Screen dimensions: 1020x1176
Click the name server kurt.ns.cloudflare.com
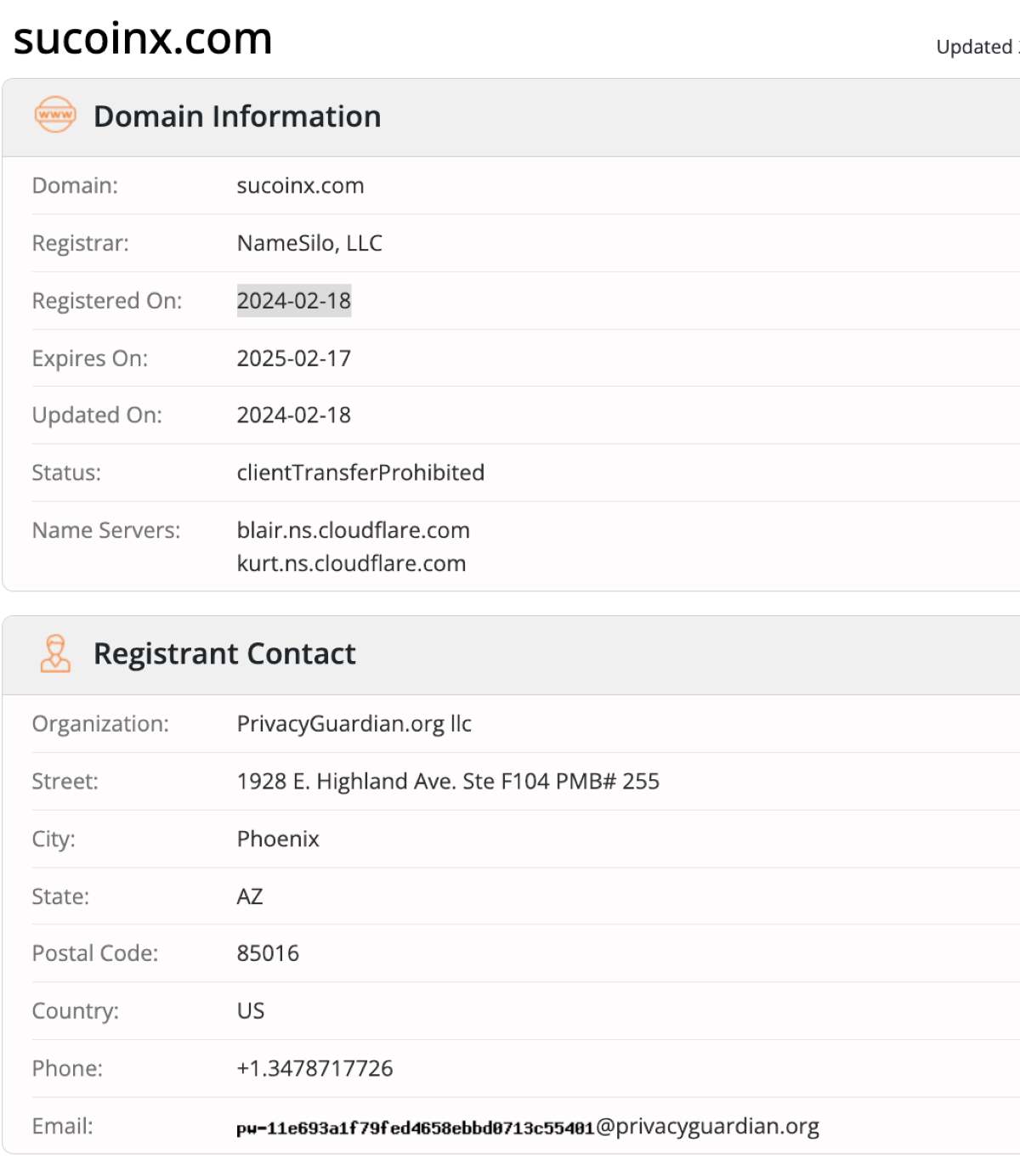click(351, 563)
